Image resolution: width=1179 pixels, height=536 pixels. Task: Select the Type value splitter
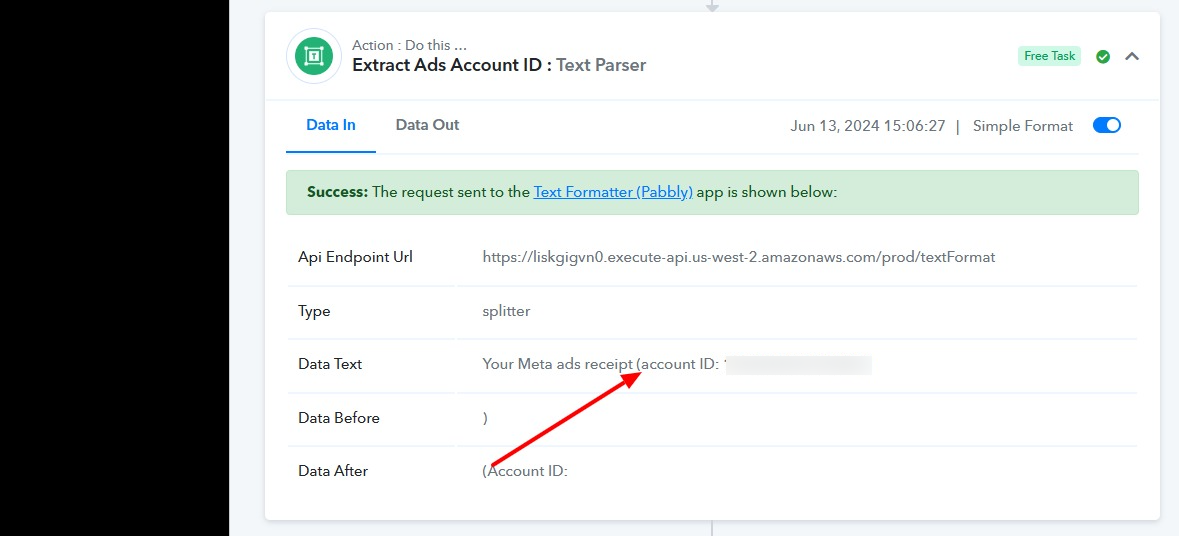click(506, 311)
